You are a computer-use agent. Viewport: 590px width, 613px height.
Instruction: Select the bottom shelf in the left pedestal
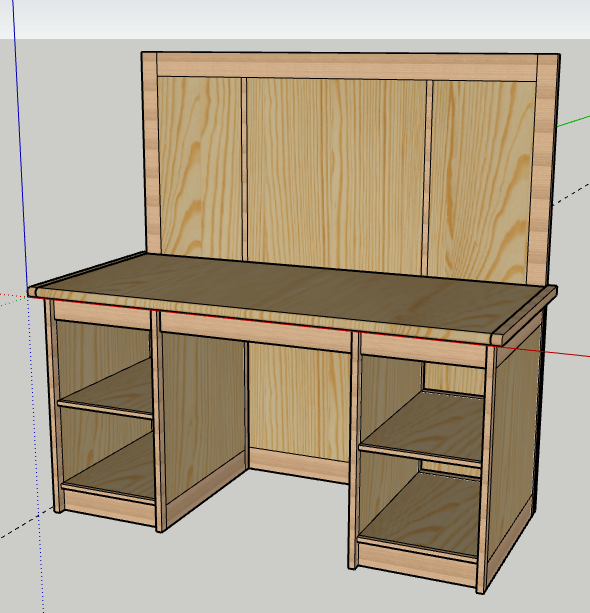[x=111, y=465]
